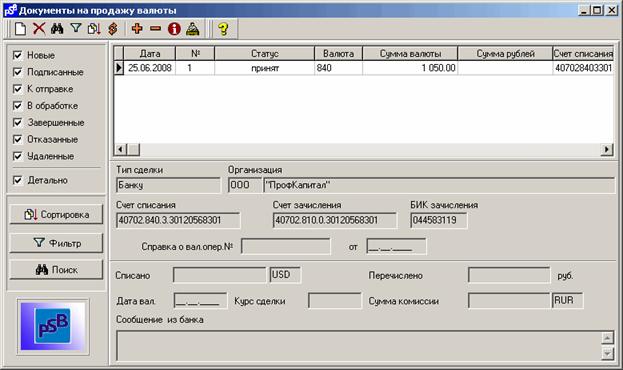Remove entry with orange minus icon
Image resolution: width=623 pixels, height=370 pixels.
pyautogui.click(x=155, y=29)
